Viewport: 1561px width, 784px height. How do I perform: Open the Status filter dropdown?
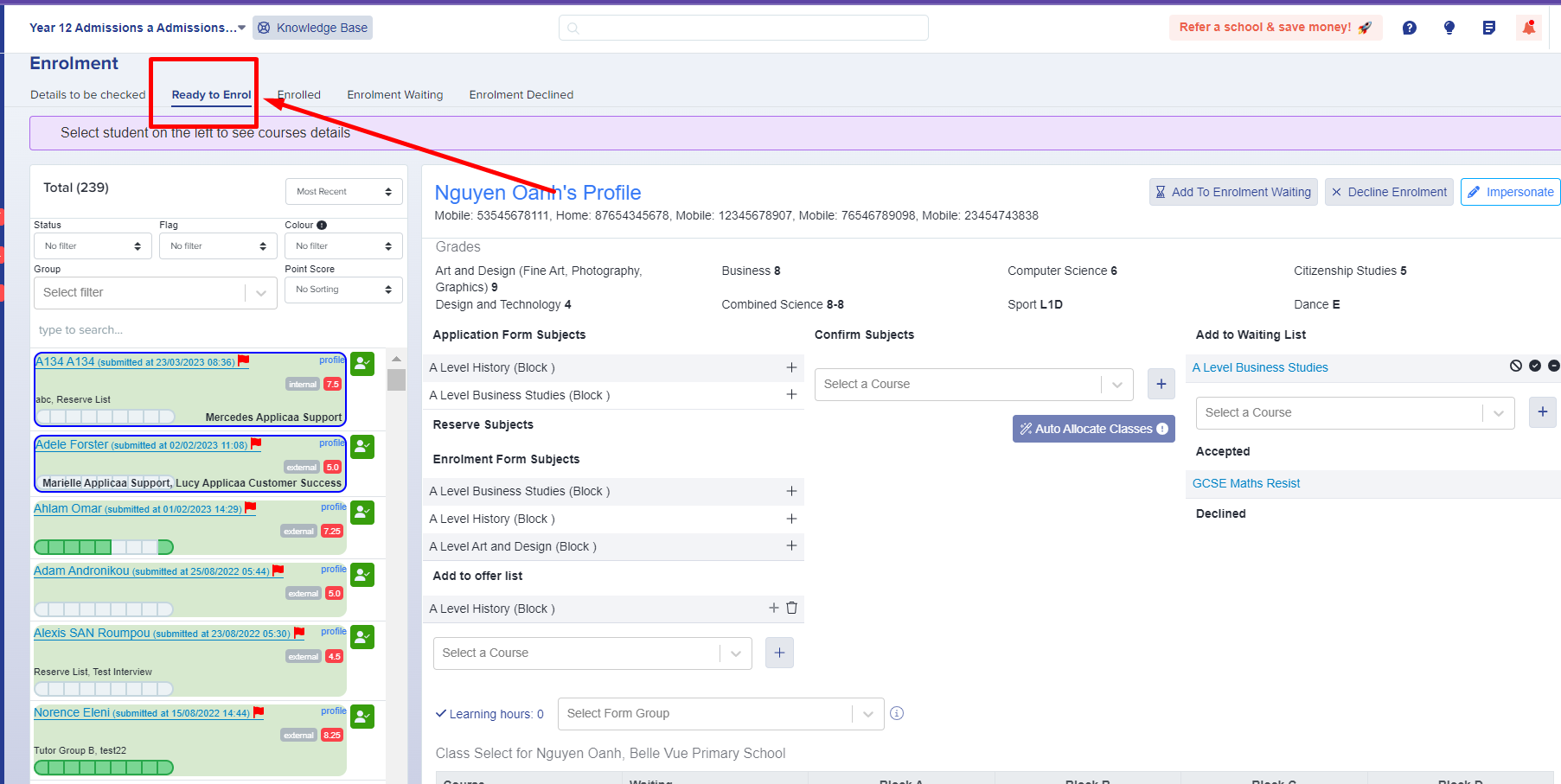(x=93, y=246)
